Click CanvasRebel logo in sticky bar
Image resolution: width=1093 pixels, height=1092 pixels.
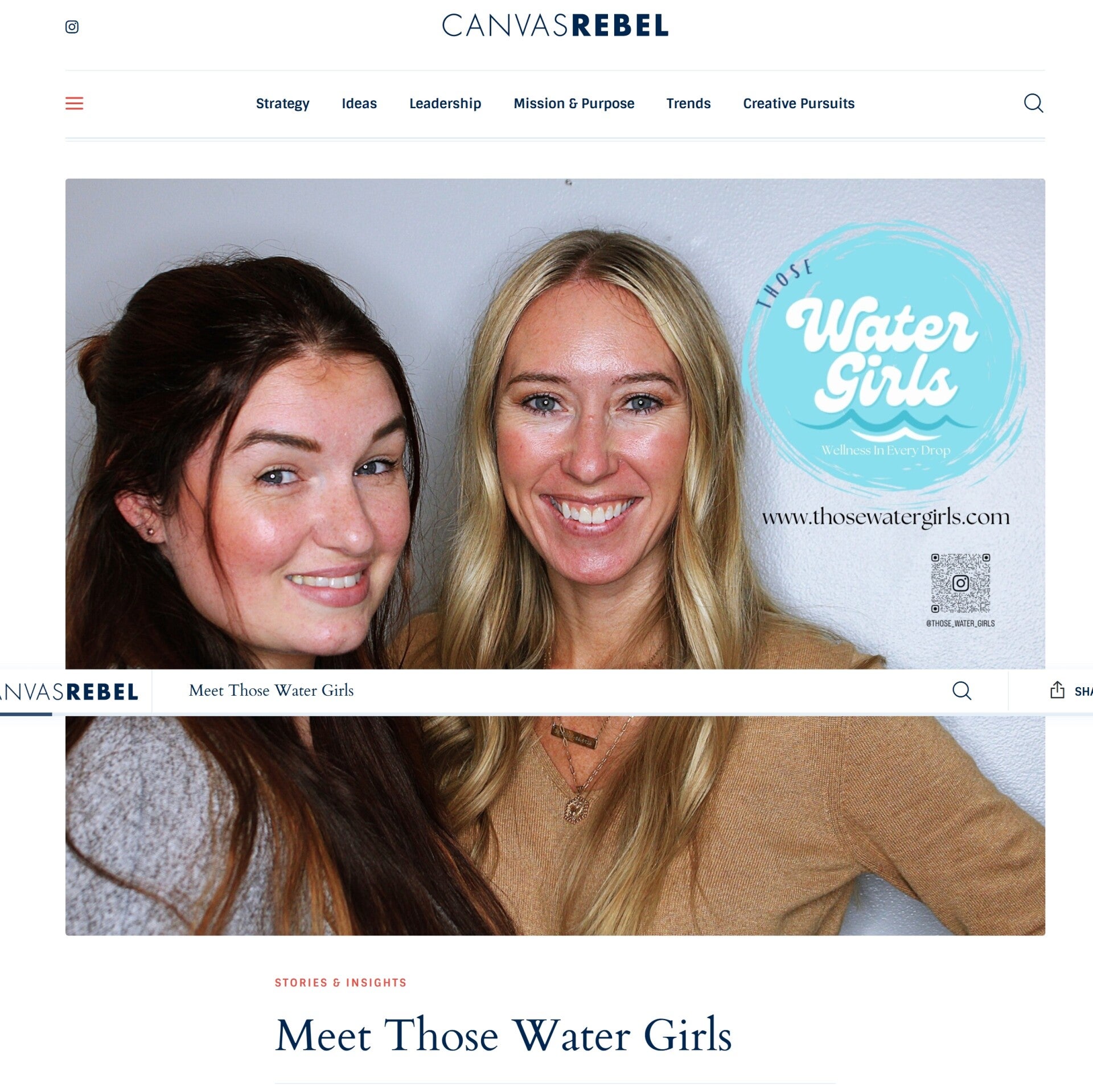[69, 692]
